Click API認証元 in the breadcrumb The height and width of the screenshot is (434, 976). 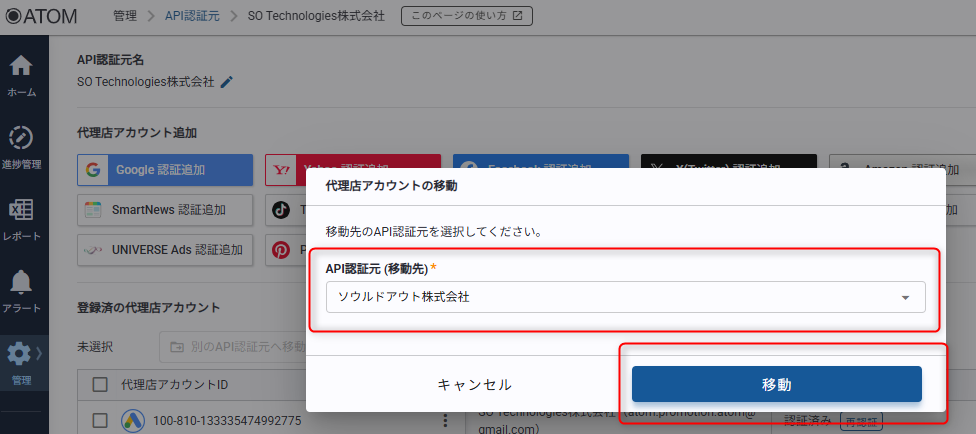191,16
